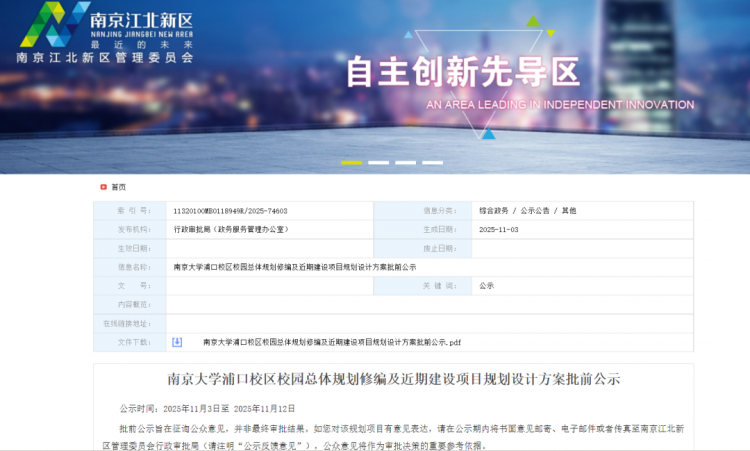The image size is (750, 451).
Task: Click the generation date 2025-11-03
Action: coord(500,229)
